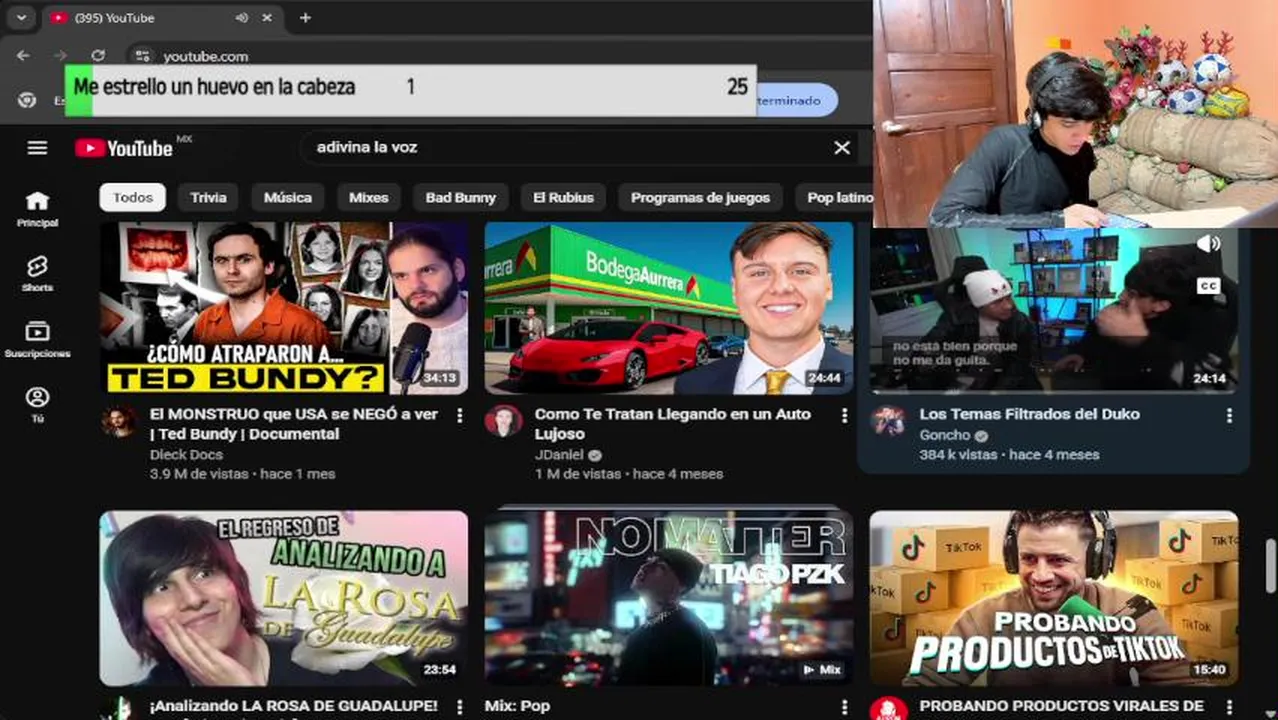Open title ¡Analizando LA ROSA DE GUADALUPE!
The width and height of the screenshot is (1278, 720).
(293, 706)
